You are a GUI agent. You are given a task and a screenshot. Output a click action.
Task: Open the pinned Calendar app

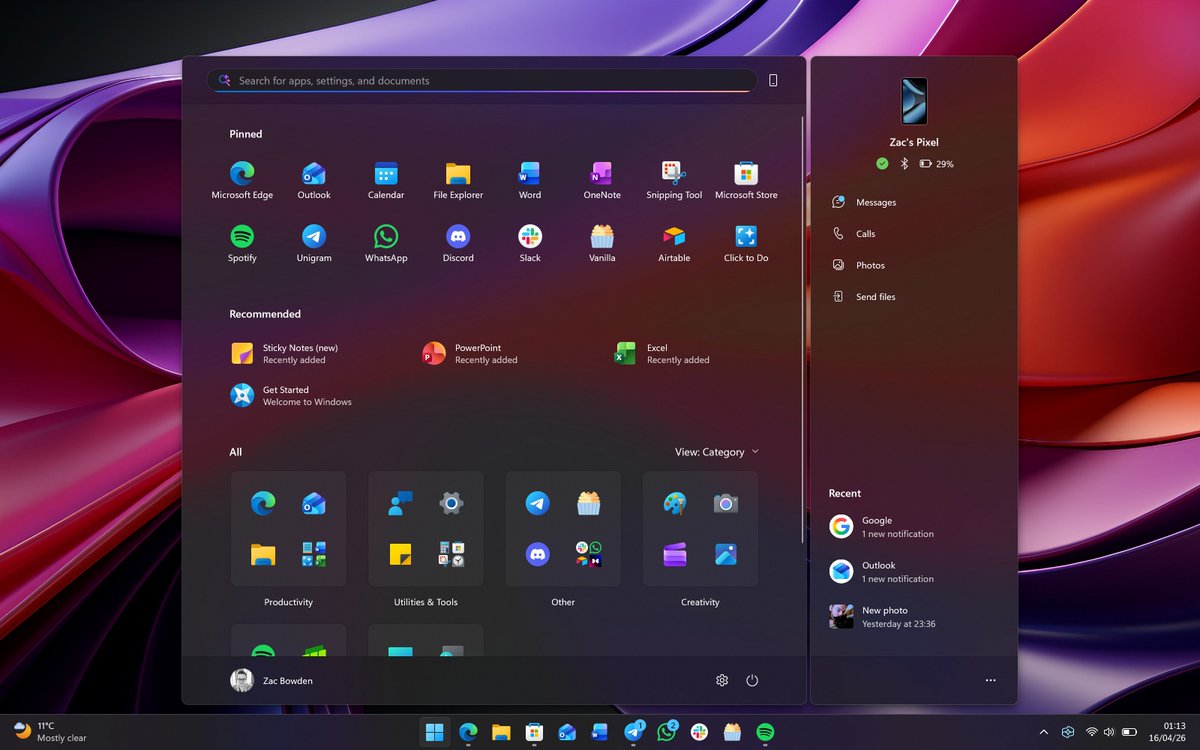tap(386, 180)
